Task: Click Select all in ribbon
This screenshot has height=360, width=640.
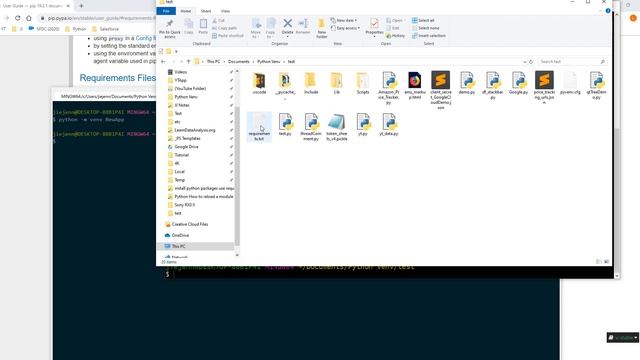Action: 423,20
